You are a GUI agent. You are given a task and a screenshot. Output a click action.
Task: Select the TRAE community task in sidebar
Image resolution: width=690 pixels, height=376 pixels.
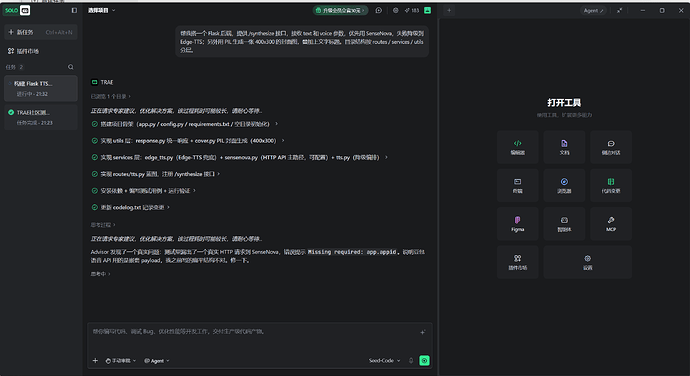coord(41,117)
